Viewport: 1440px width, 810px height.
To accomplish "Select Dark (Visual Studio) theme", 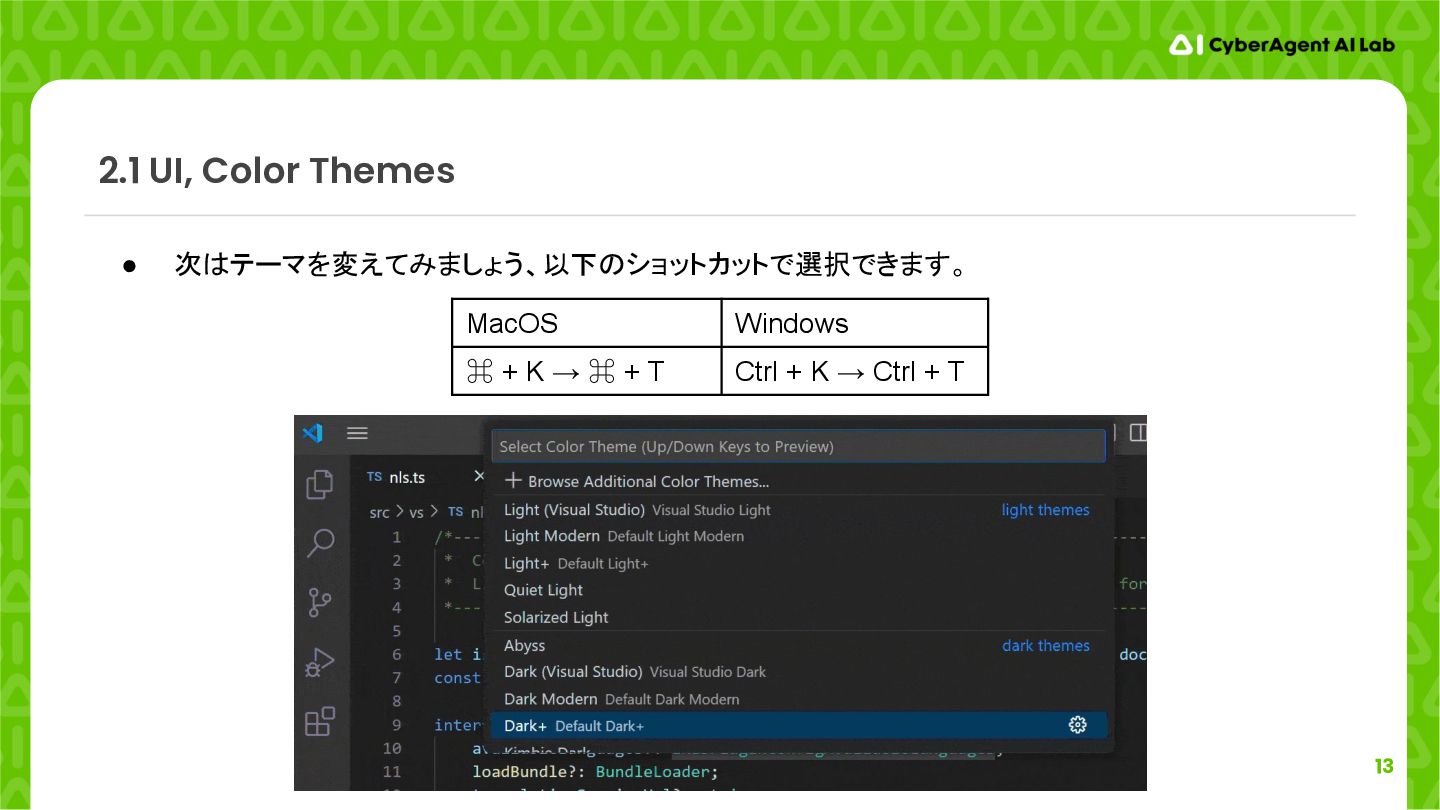I will (x=798, y=672).
